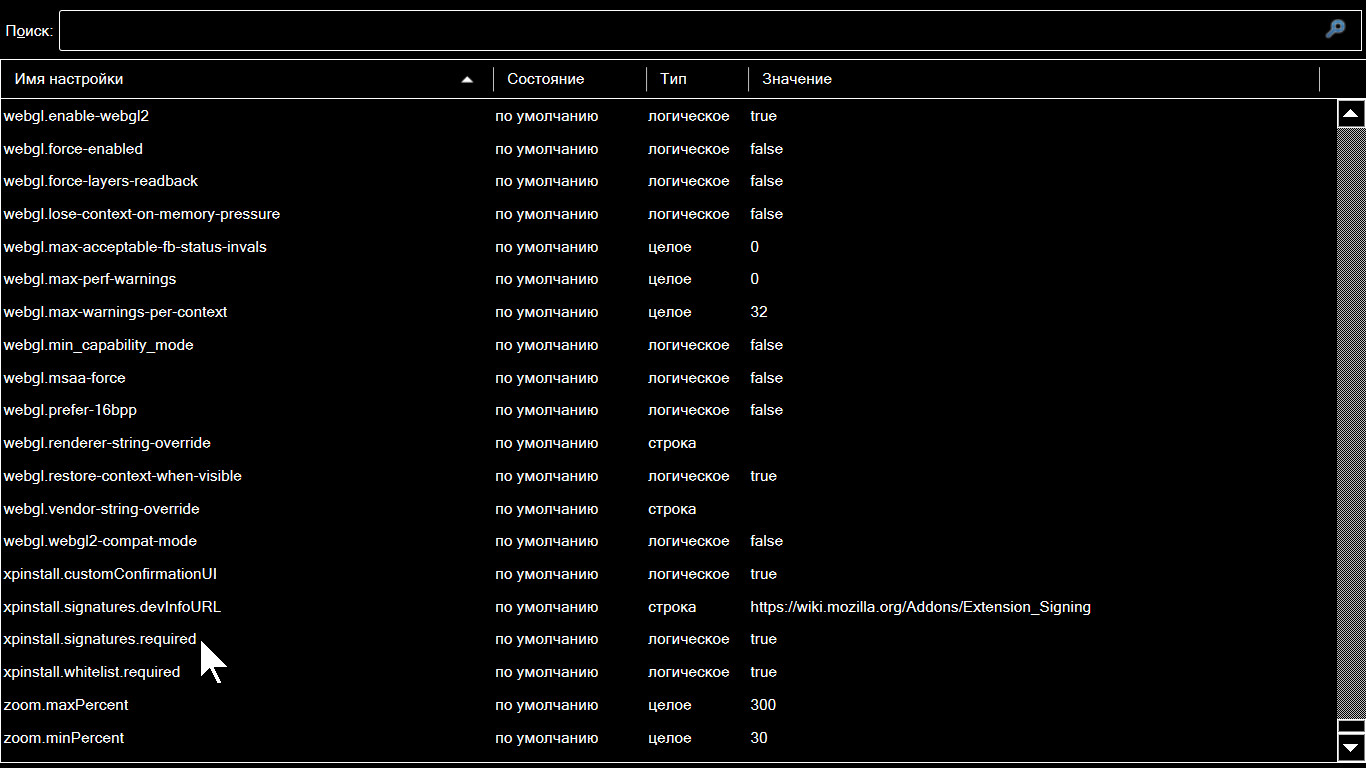Sort by Значение column header
1366x768 pixels.
1034,79
